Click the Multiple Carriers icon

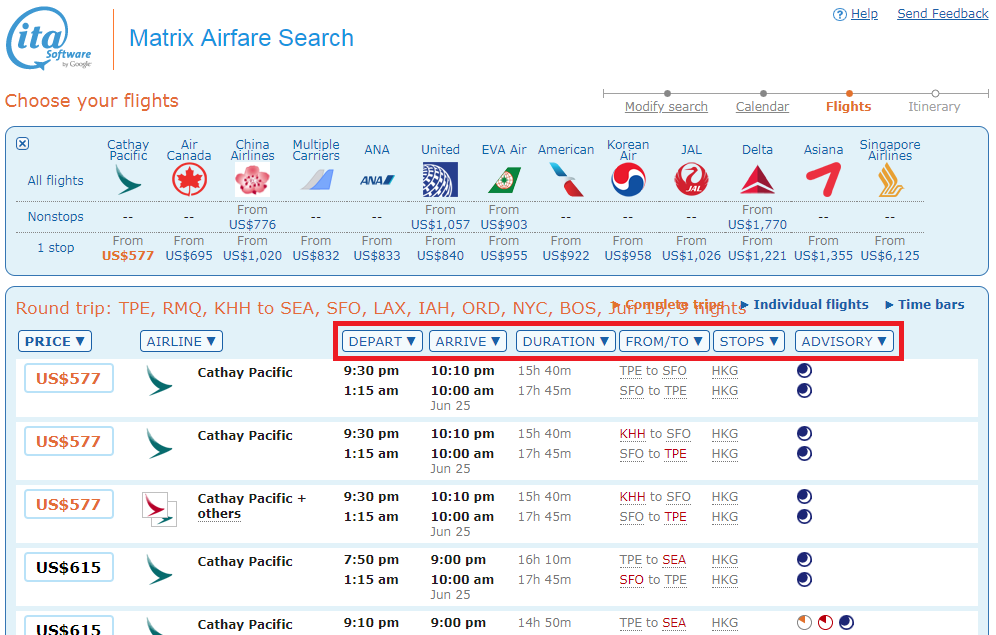[317, 180]
